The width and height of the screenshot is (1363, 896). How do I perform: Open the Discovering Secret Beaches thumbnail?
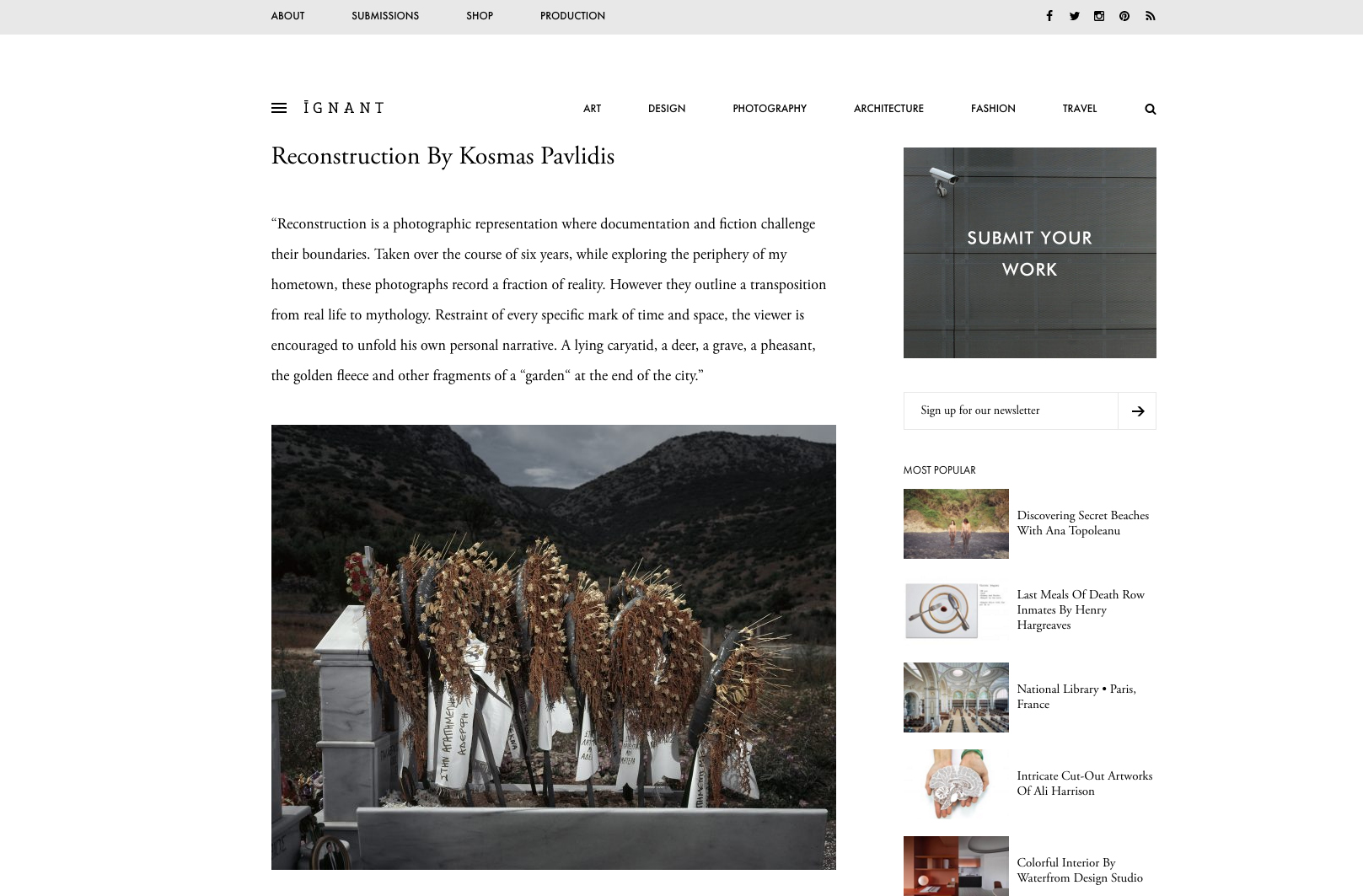pyautogui.click(x=956, y=523)
